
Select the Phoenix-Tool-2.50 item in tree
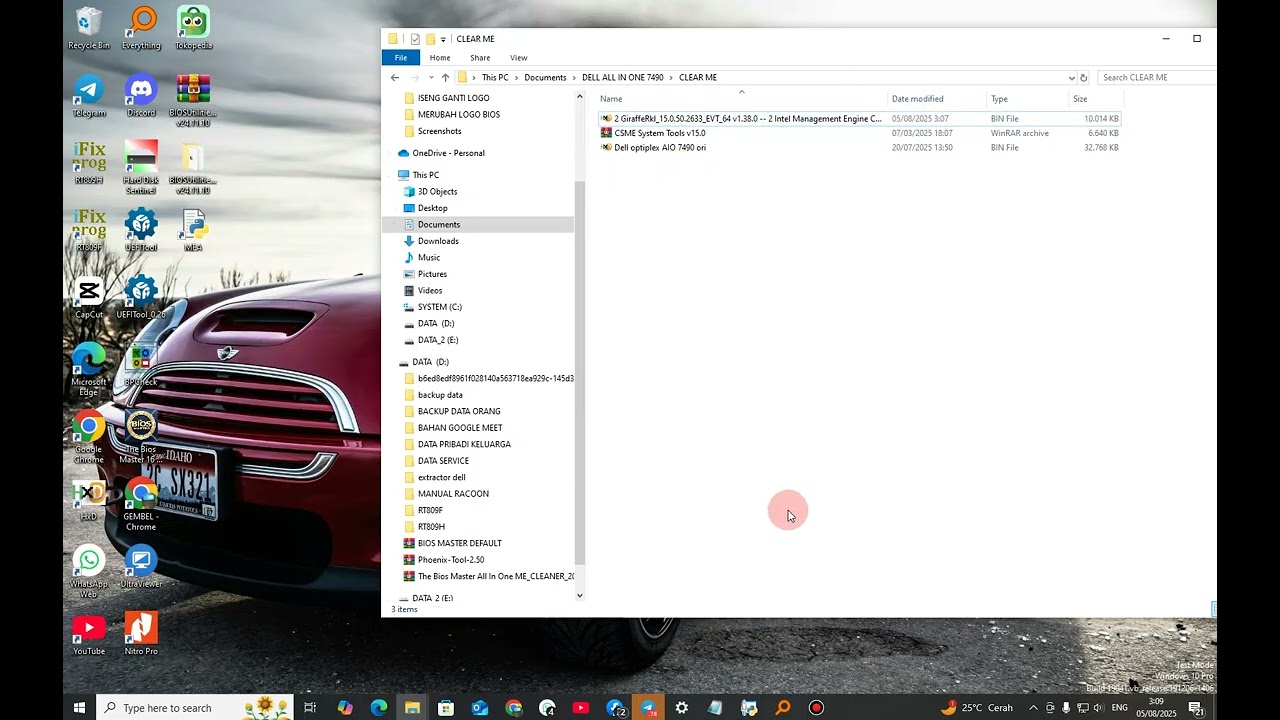point(451,560)
